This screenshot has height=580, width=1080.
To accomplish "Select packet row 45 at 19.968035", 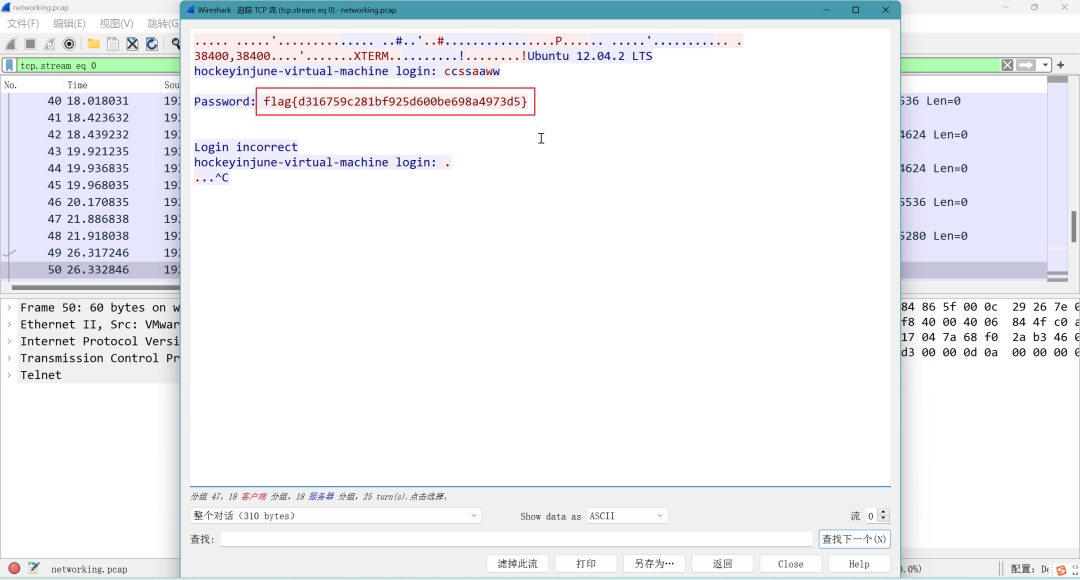I will click(x=90, y=185).
